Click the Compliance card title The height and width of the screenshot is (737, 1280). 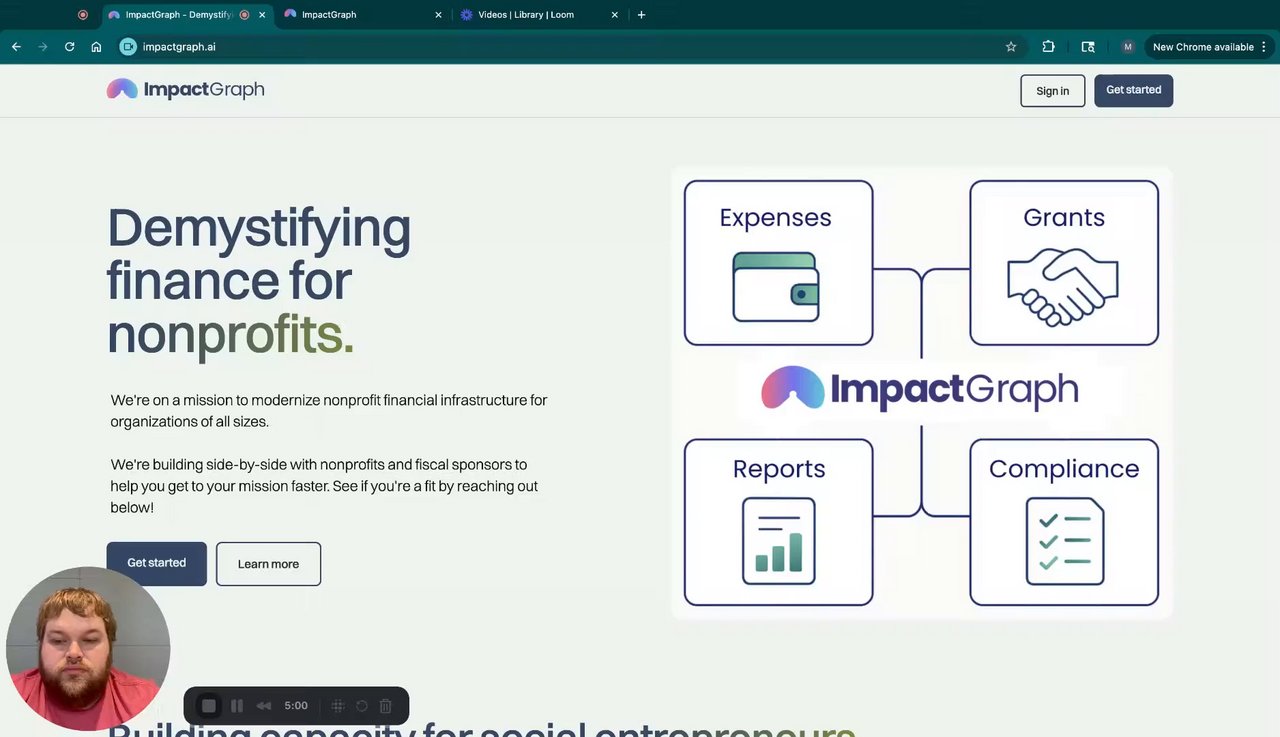pos(1064,469)
